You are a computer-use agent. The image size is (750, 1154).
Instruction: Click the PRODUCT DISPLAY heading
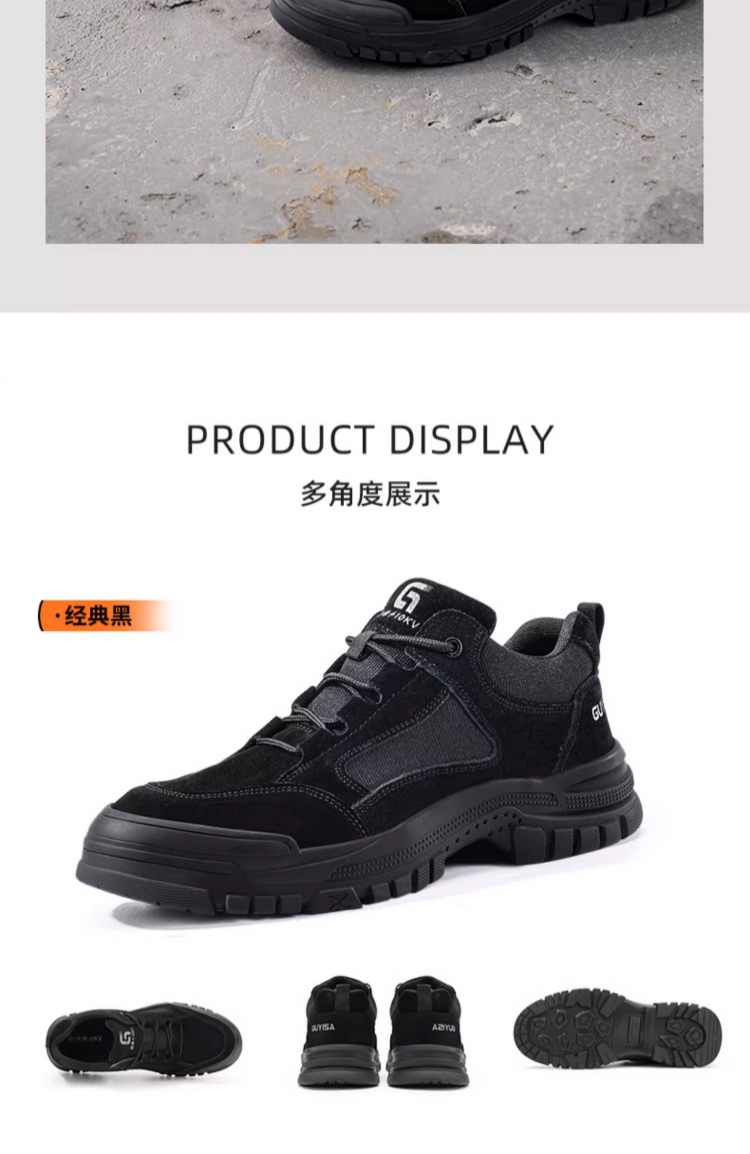point(369,440)
